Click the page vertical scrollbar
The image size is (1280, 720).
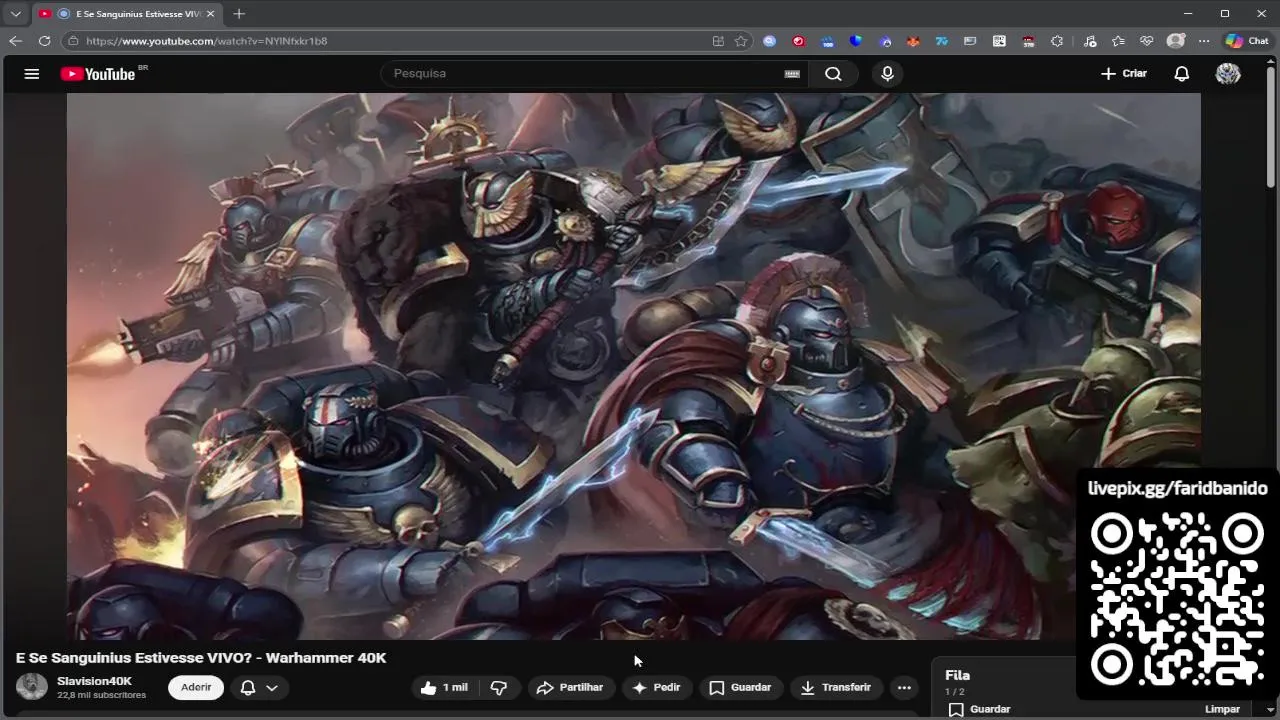(1271, 125)
